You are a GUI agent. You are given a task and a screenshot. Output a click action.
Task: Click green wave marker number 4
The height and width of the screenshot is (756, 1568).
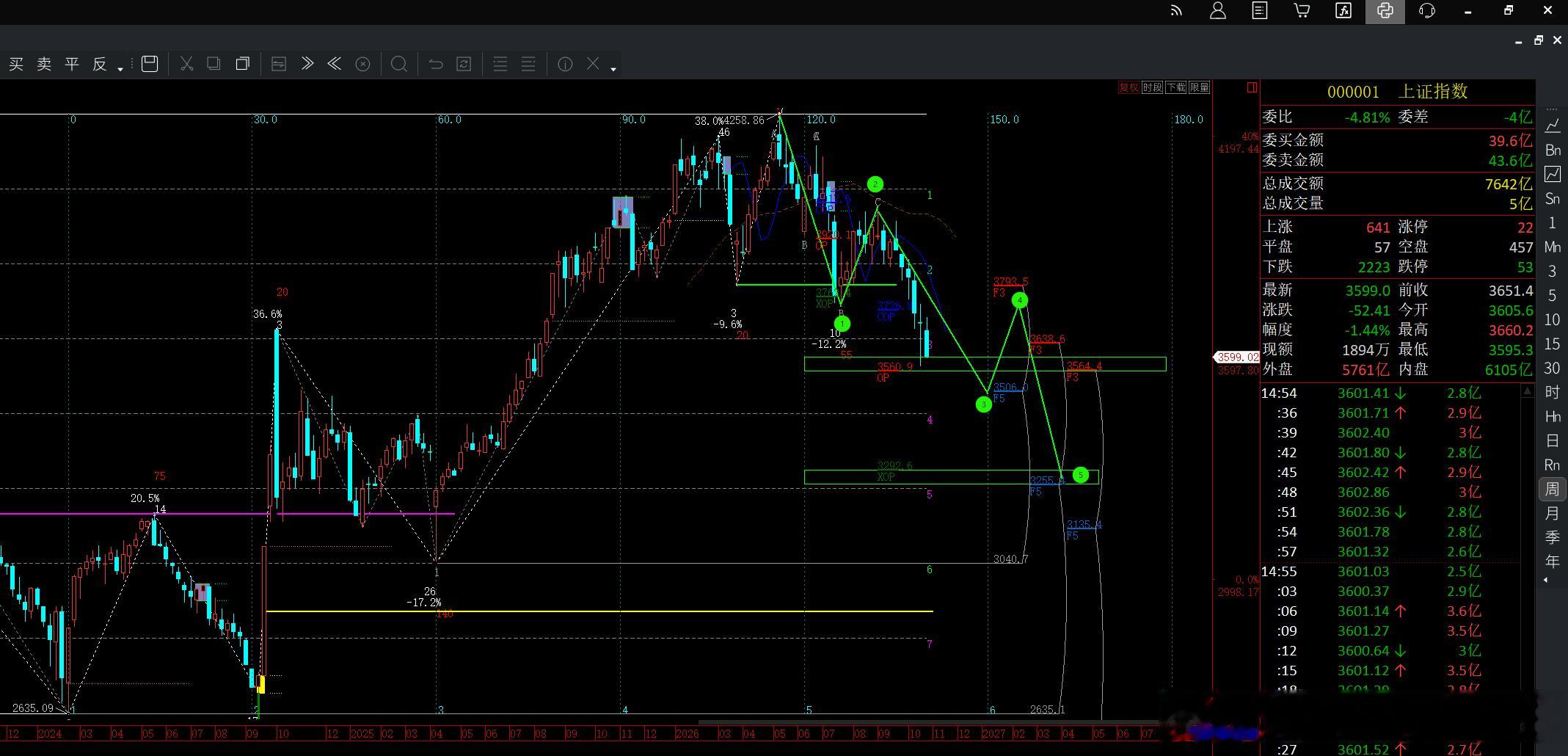click(1019, 300)
